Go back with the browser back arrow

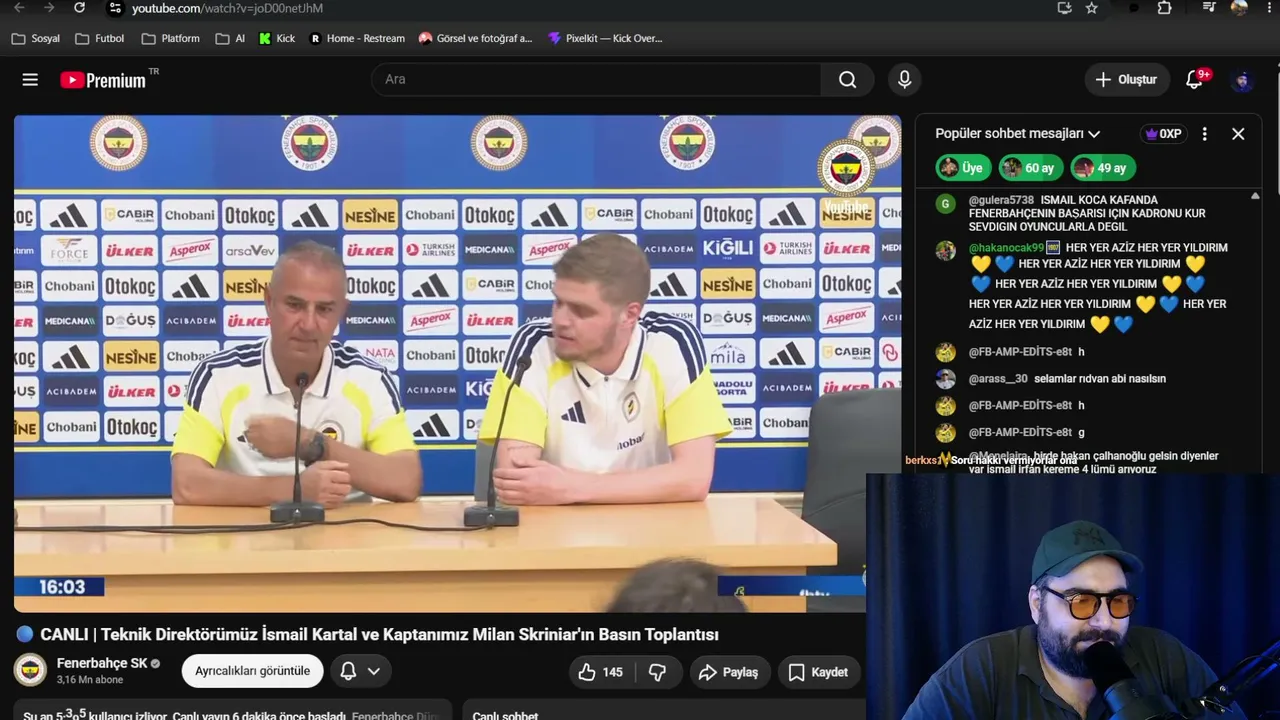click(19, 7)
